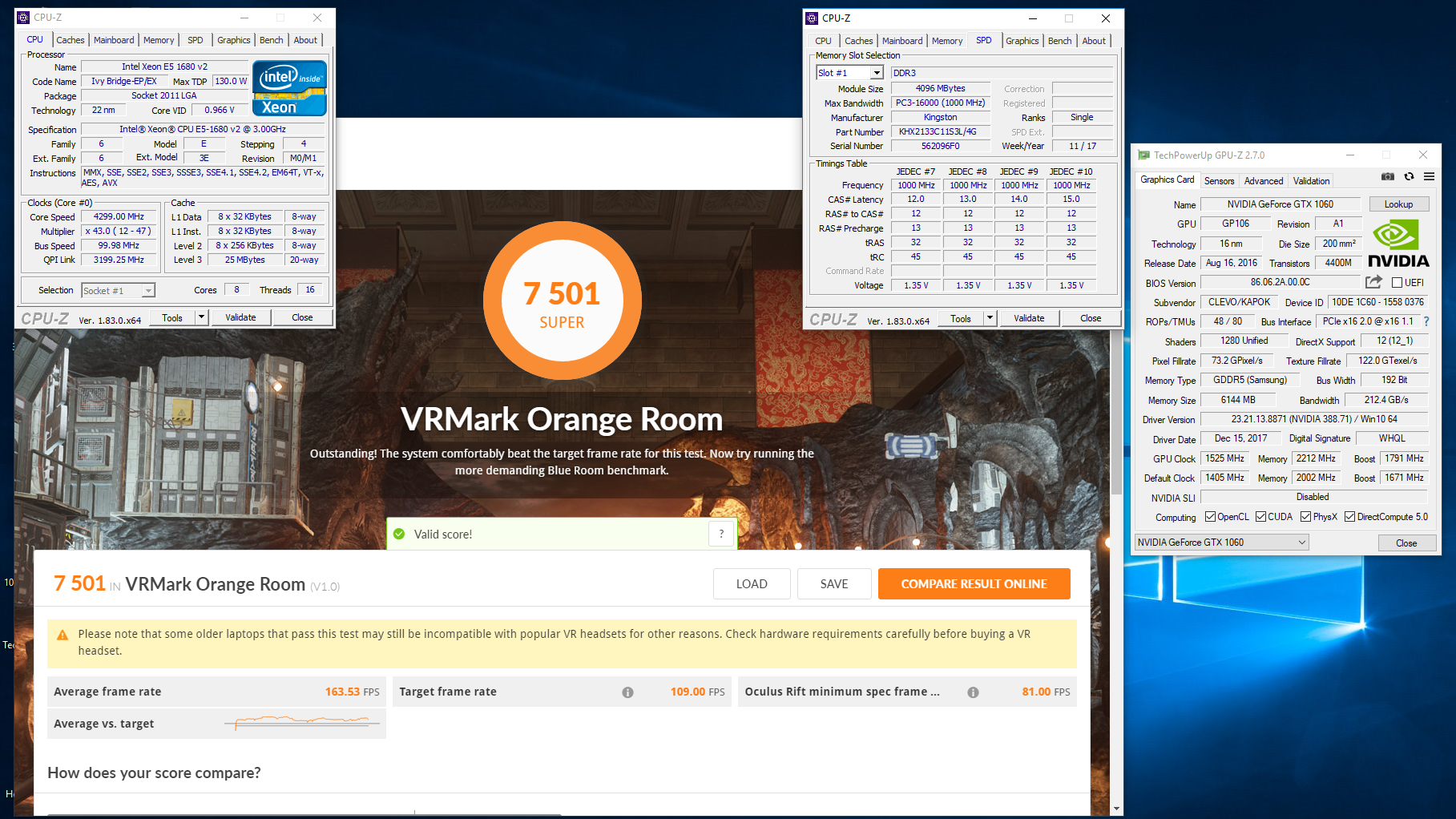
Task: Open the About tab in left CPU-Z
Action: click(305, 40)
